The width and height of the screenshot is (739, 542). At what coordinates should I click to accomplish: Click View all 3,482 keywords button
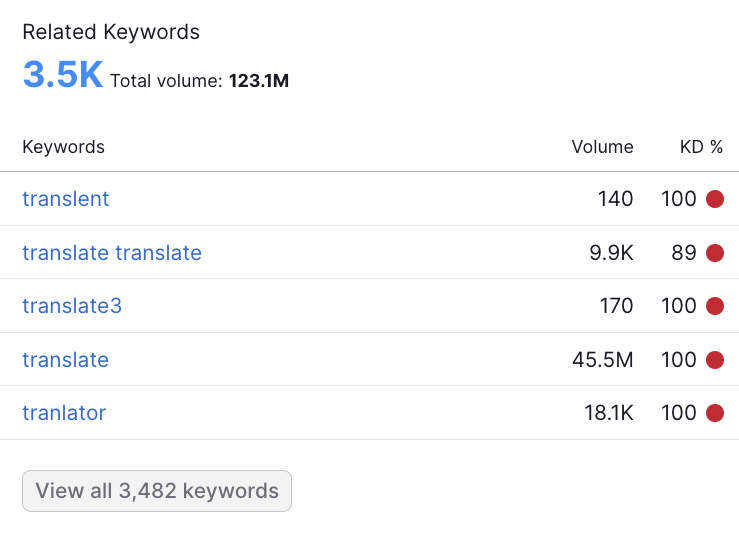(157, 491)
